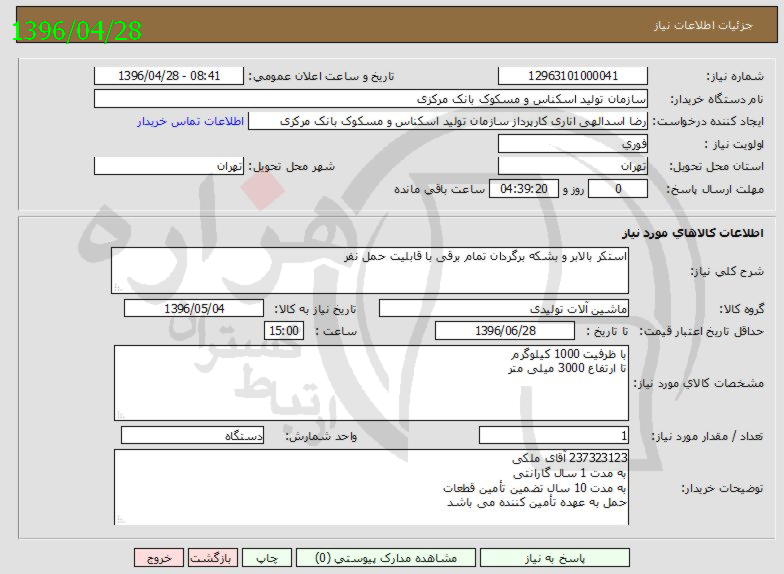
Task: Click the 'واحد شمارش:' label
Action: [321, 436]
